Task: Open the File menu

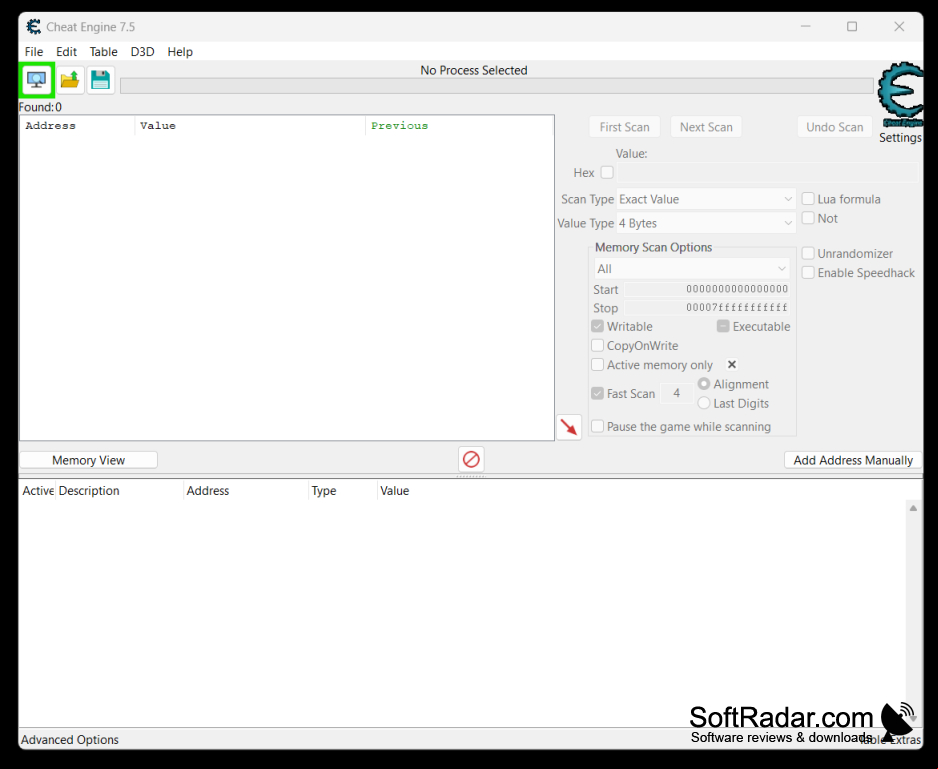Action: tap(34, 51)
